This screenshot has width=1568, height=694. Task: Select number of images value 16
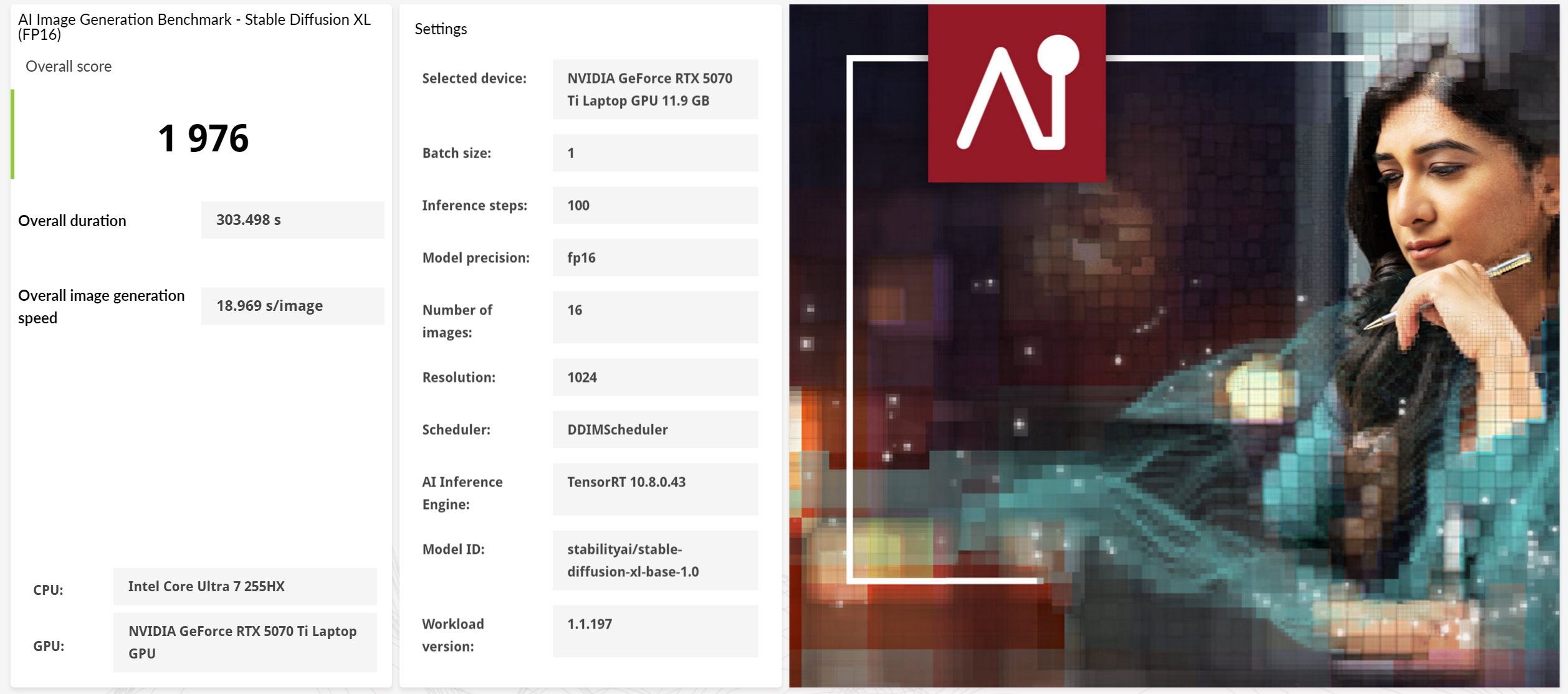pyautogui.click(x=655, y=317)
